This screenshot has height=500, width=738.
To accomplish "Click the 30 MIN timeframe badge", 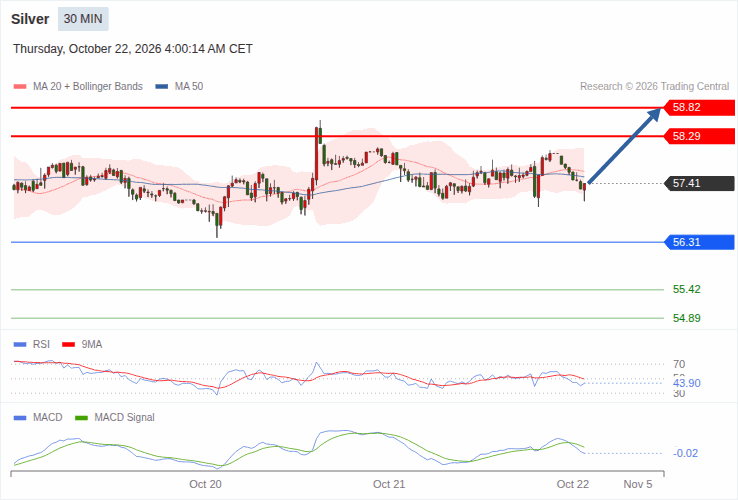I will point(83,19).
